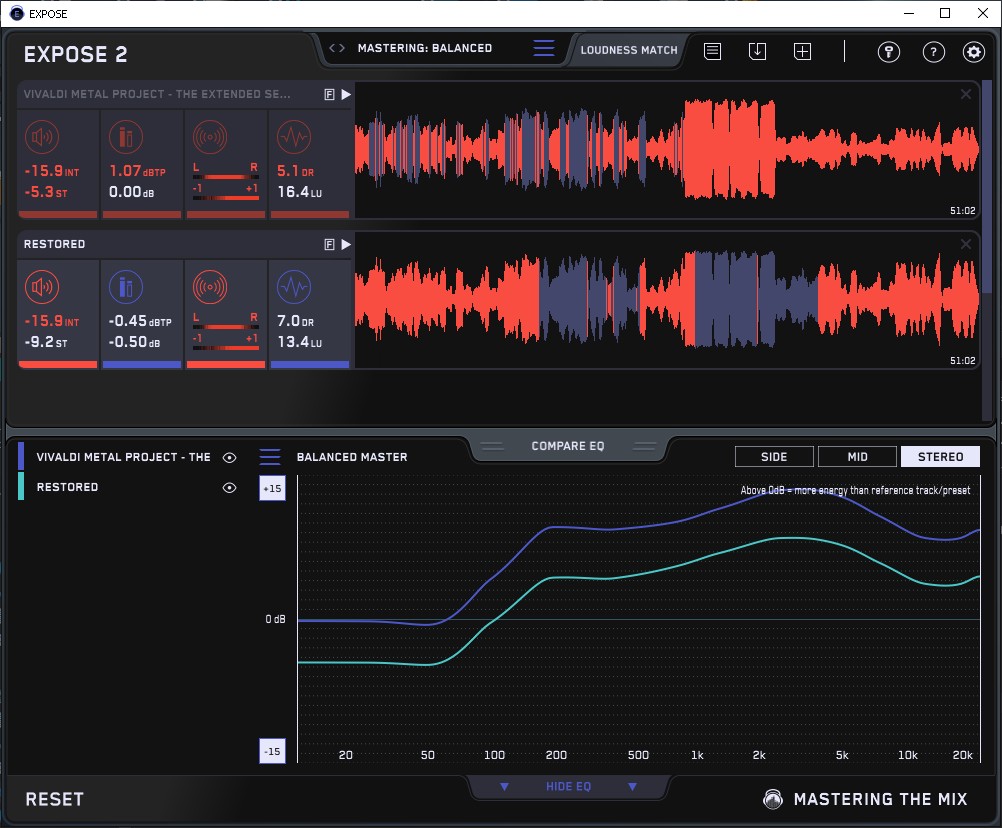
Task: Click the Restored track title in track list
Action: tap(54, 244)
